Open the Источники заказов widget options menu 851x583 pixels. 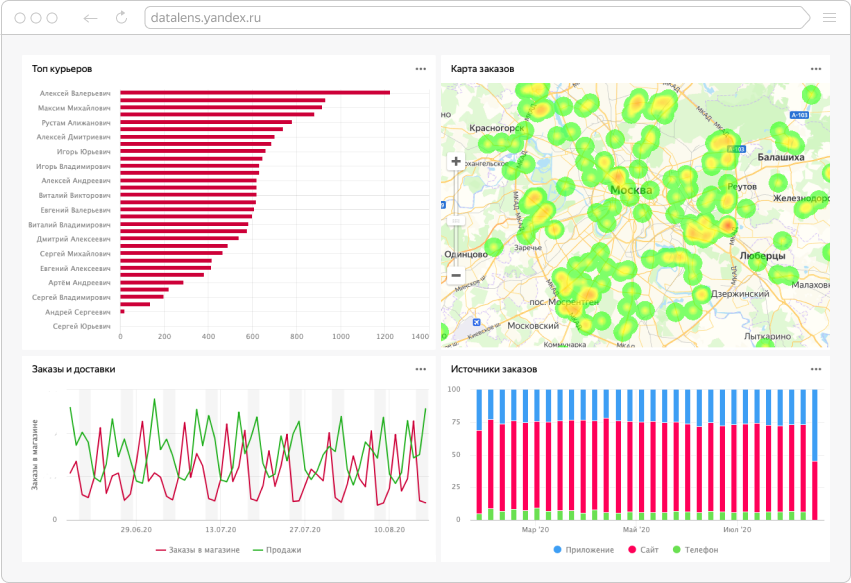tap(814, 369)
